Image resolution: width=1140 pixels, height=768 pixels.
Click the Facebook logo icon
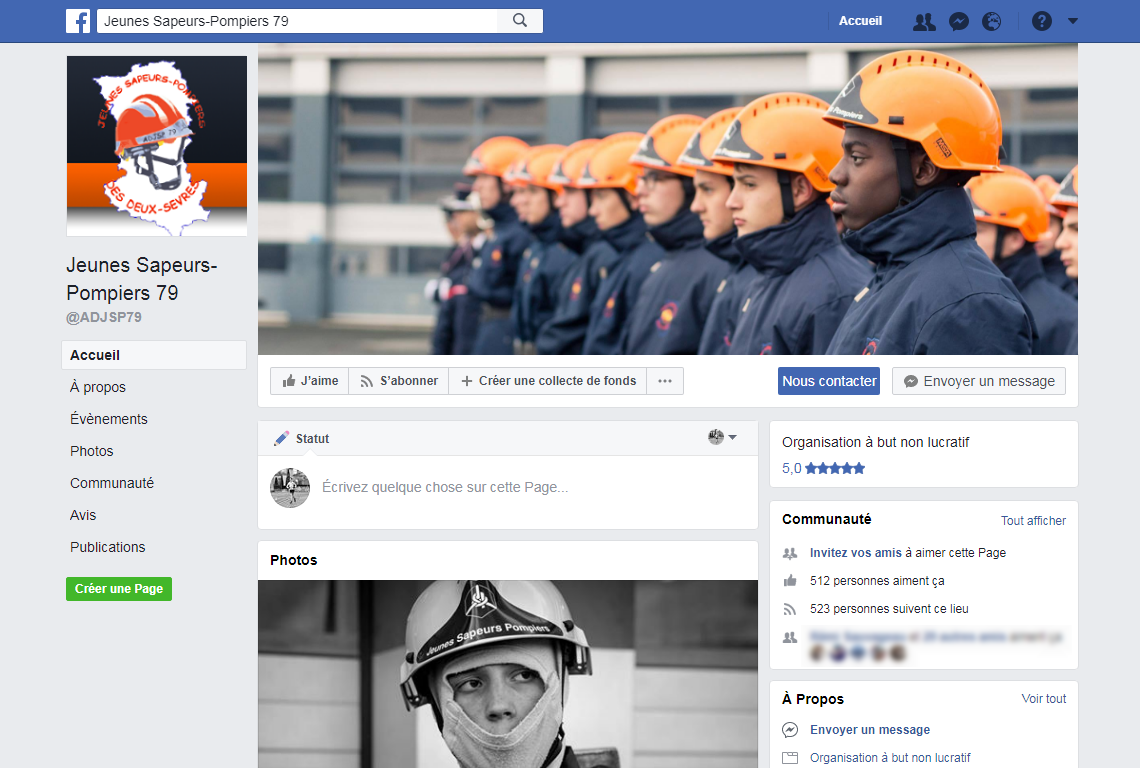tap(78, 21)
